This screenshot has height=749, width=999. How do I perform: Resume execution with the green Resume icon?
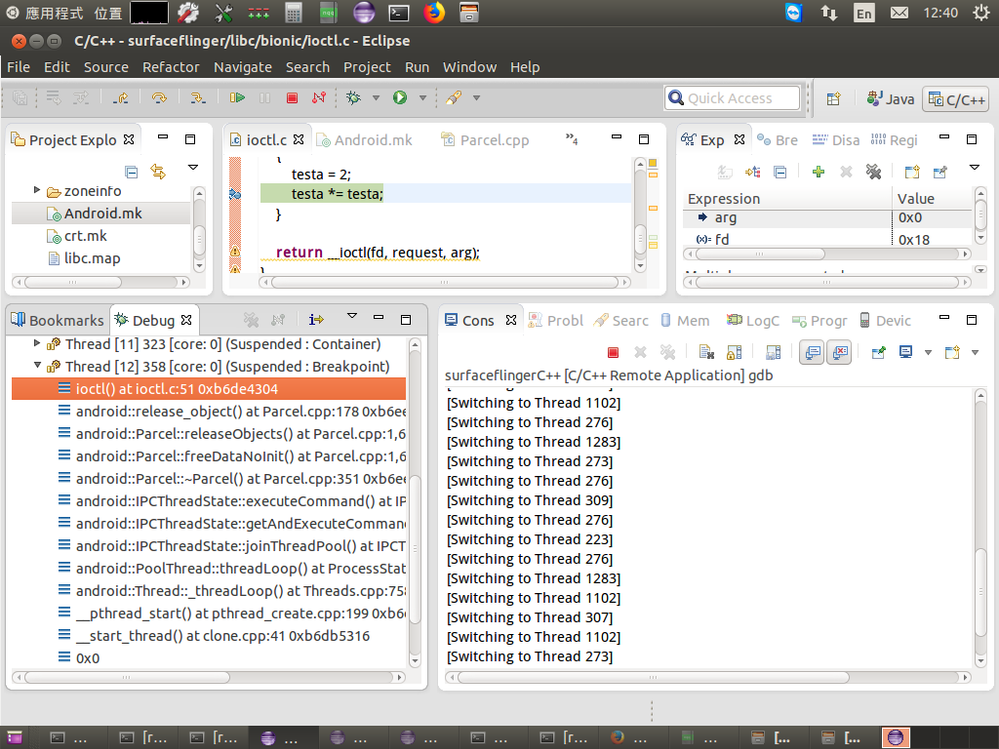coord(237,98)
